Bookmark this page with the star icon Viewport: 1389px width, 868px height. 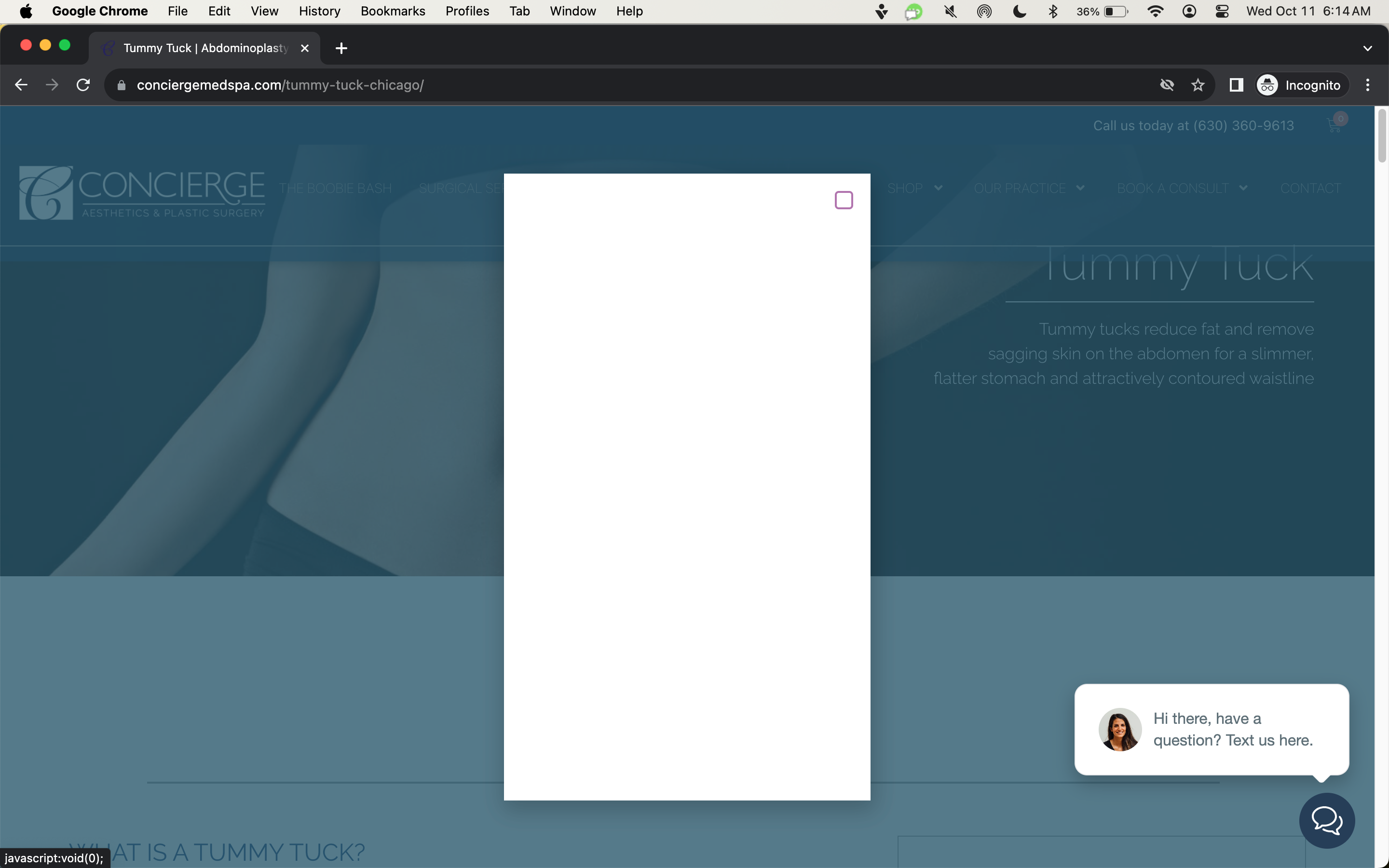tap(1198, 85)
